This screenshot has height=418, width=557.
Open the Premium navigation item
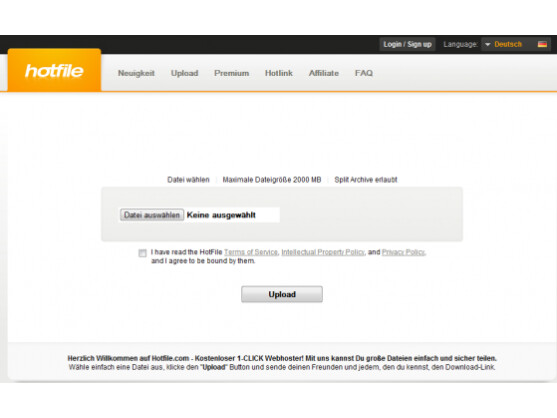(x=231, y=73)
